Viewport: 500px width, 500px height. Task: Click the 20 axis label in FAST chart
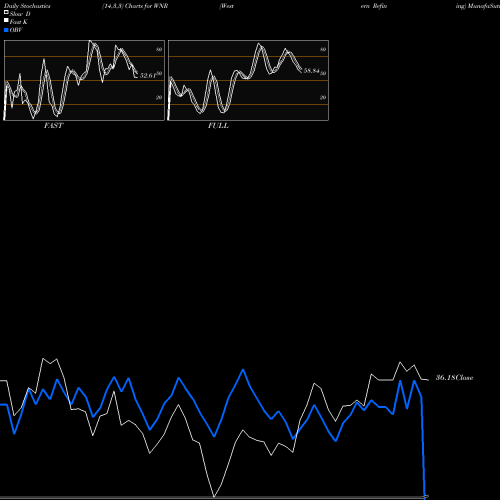159,97
